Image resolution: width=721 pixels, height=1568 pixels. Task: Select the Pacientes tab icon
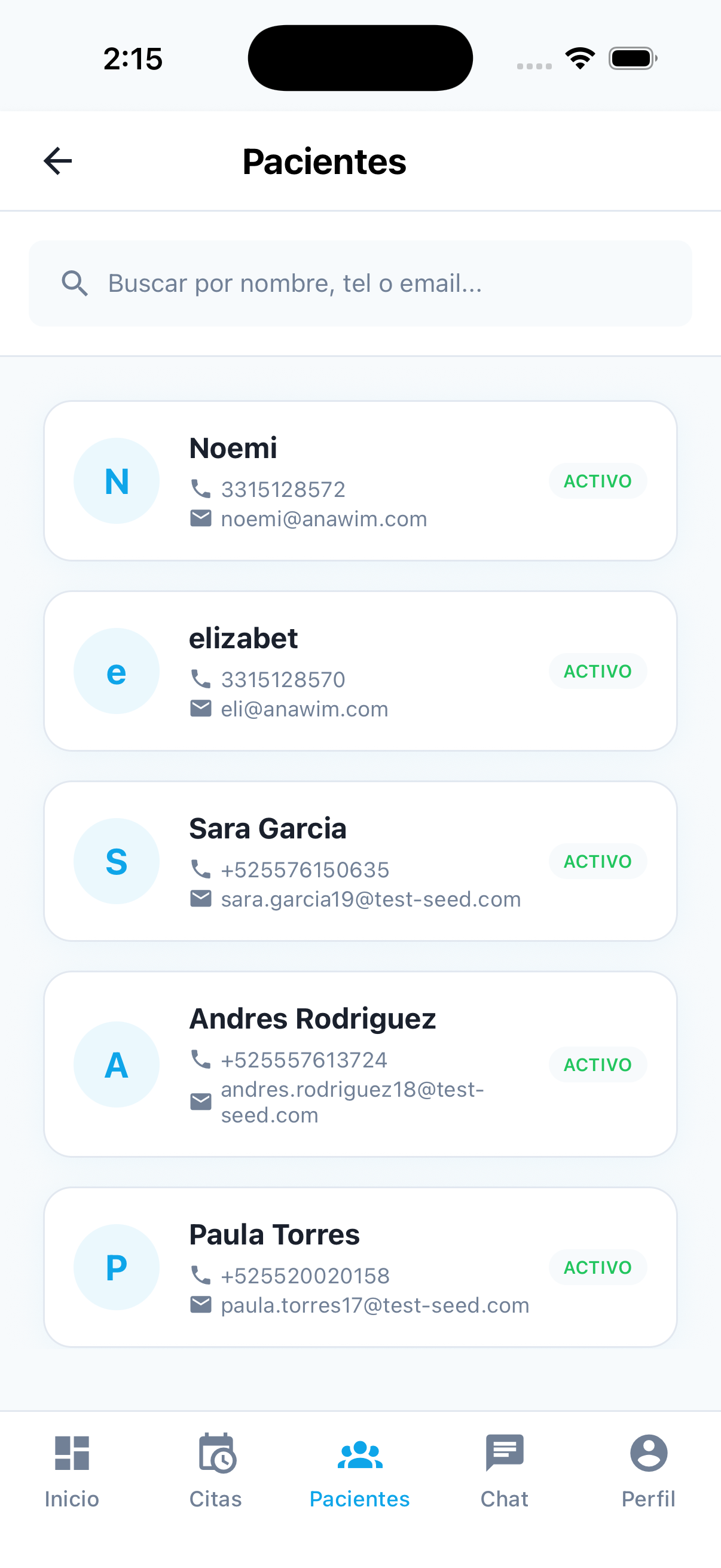[x=359, y=1455]
